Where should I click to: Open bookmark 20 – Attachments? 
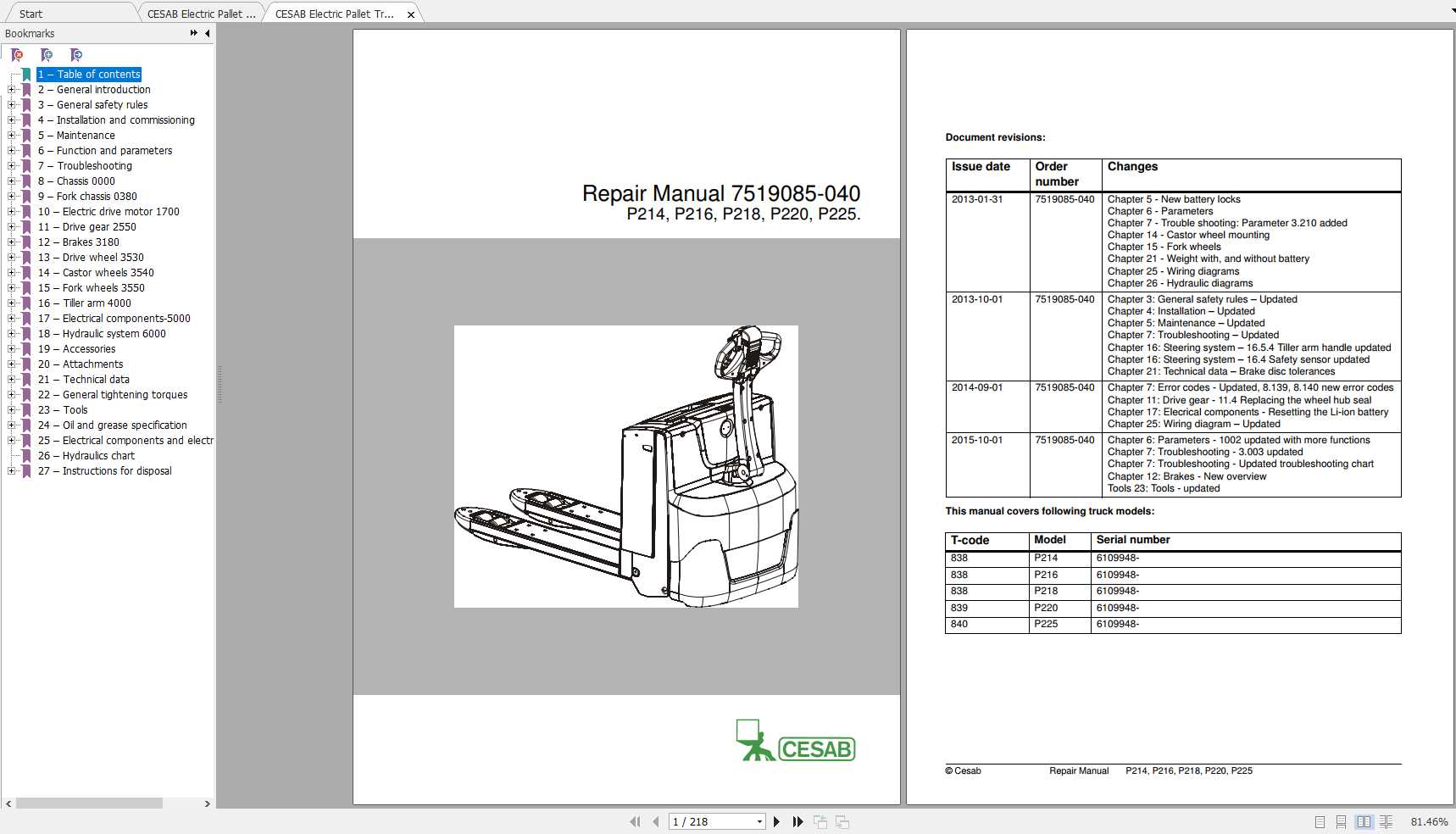[x=81, y=364]
